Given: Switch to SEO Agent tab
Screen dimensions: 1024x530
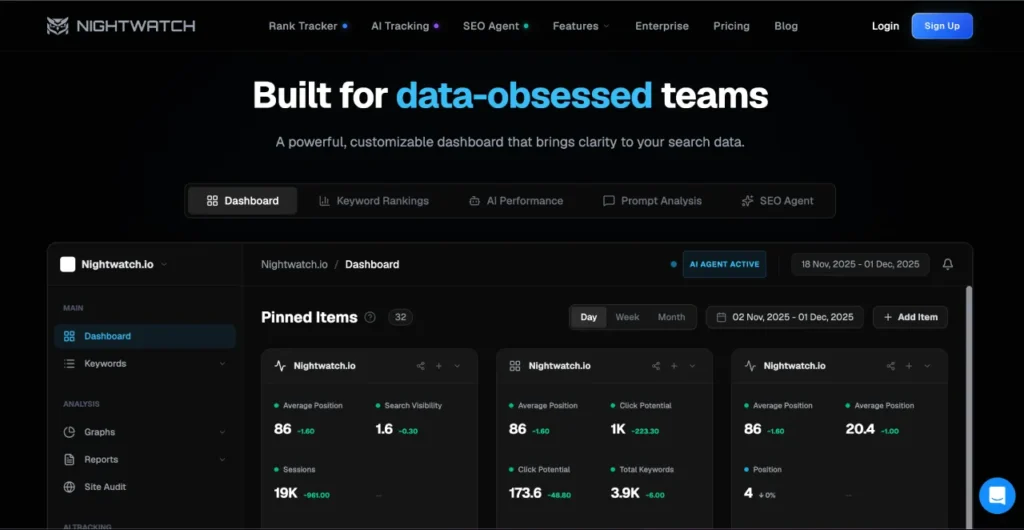Looking at the screenshot, I should pos(778,201).
